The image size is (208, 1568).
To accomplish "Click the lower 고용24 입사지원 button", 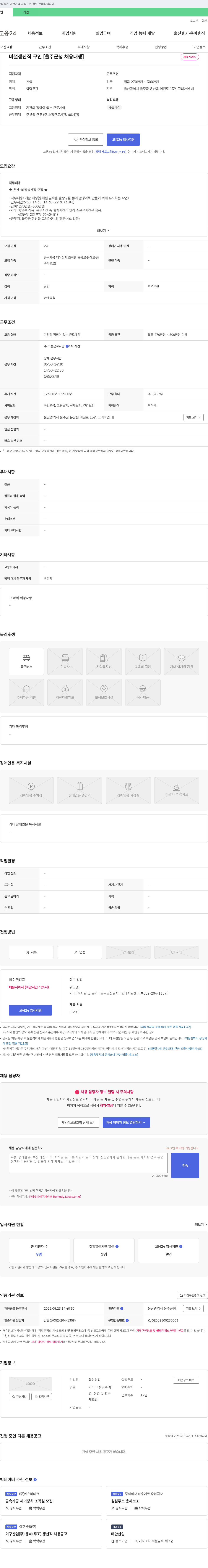I will click(31, 1010).
